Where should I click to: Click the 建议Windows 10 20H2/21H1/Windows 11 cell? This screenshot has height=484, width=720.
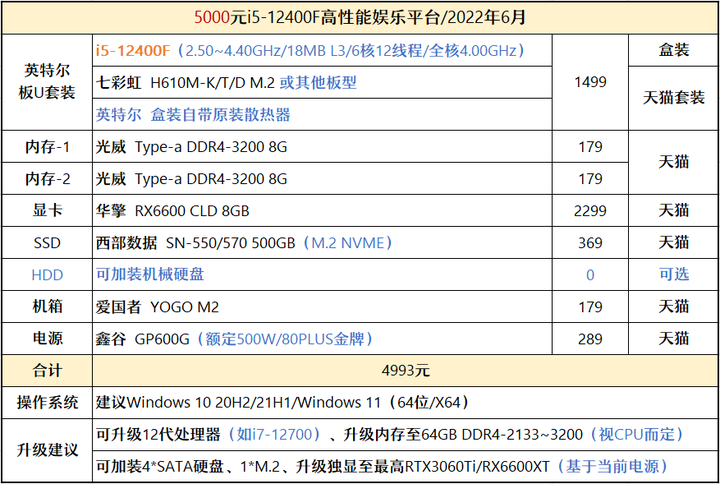405,403
